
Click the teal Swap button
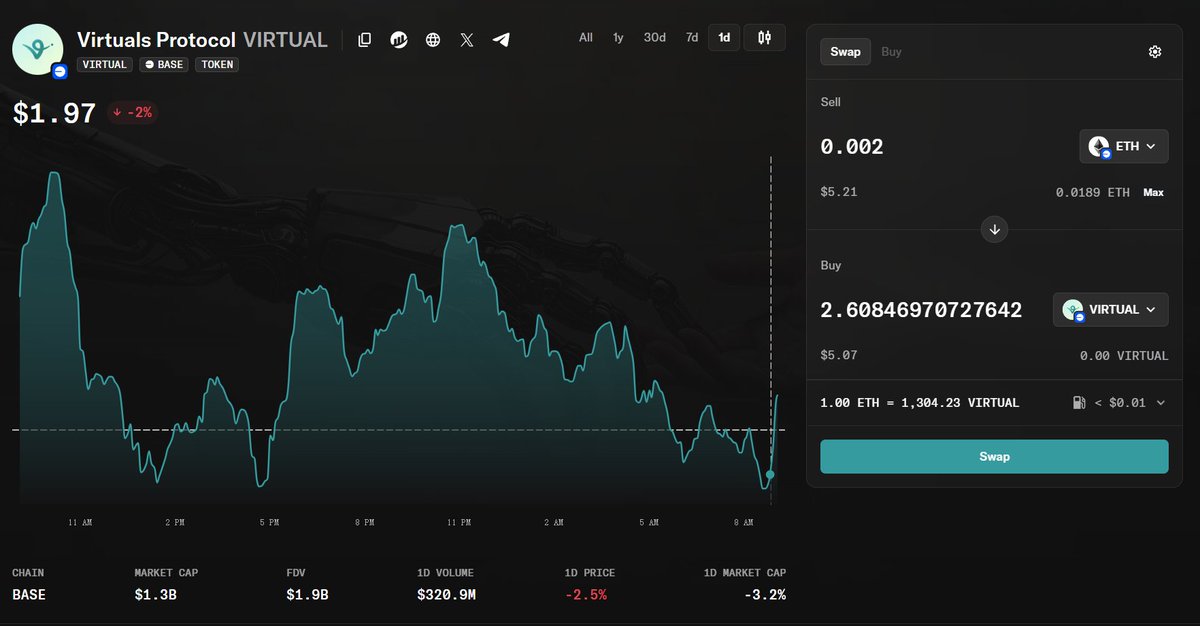coord(994,456)
